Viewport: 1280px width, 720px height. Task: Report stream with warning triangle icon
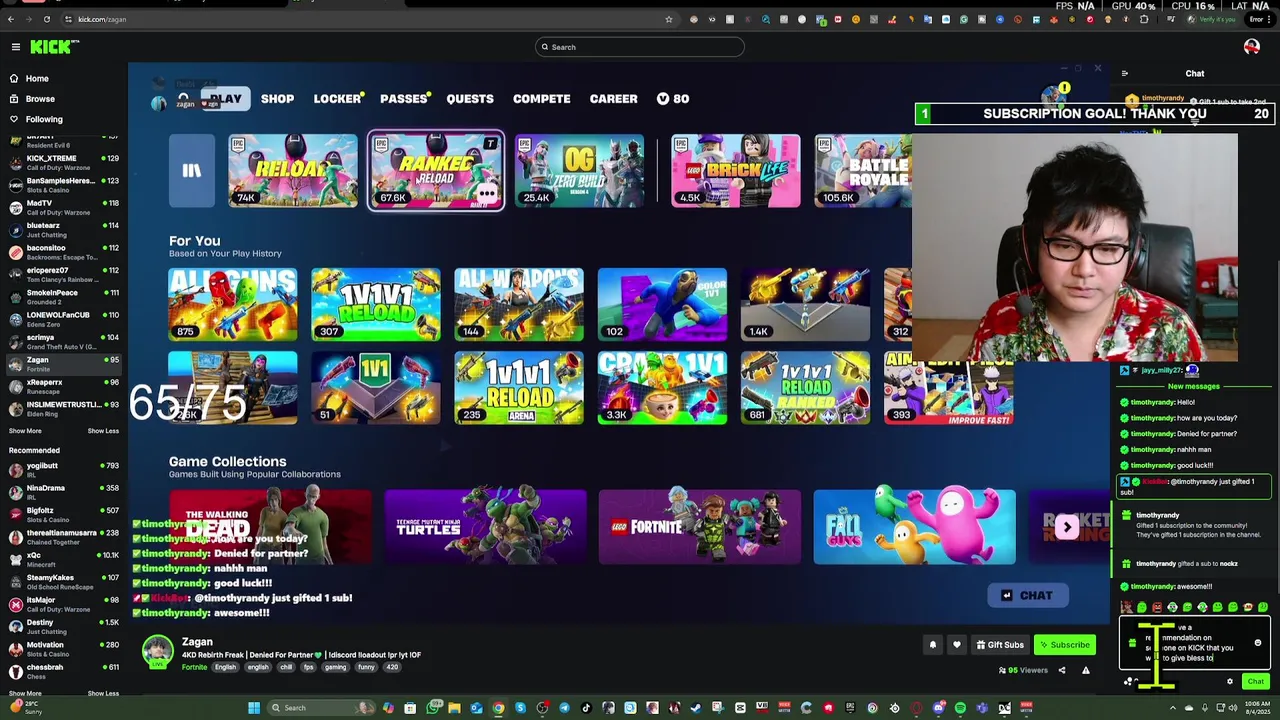point(1085,670)
